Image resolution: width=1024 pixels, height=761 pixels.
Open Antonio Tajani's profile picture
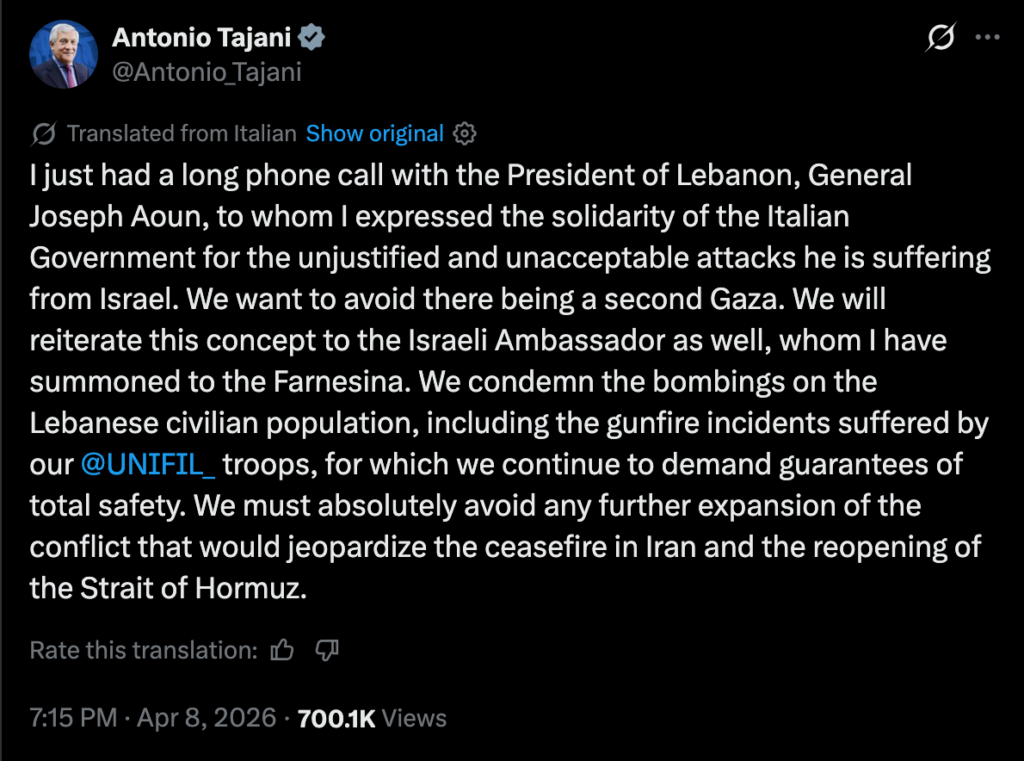pos(64,54)
